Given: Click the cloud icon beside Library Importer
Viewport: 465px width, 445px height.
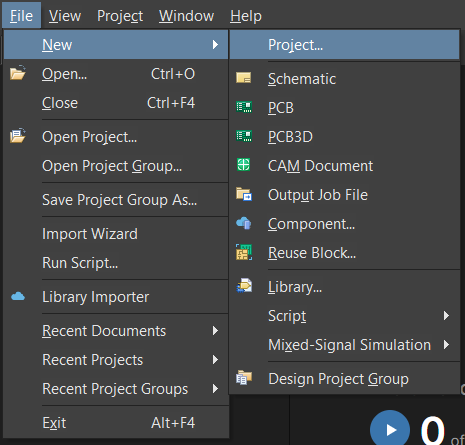Looking at the screenshot, I should [18, 296].
